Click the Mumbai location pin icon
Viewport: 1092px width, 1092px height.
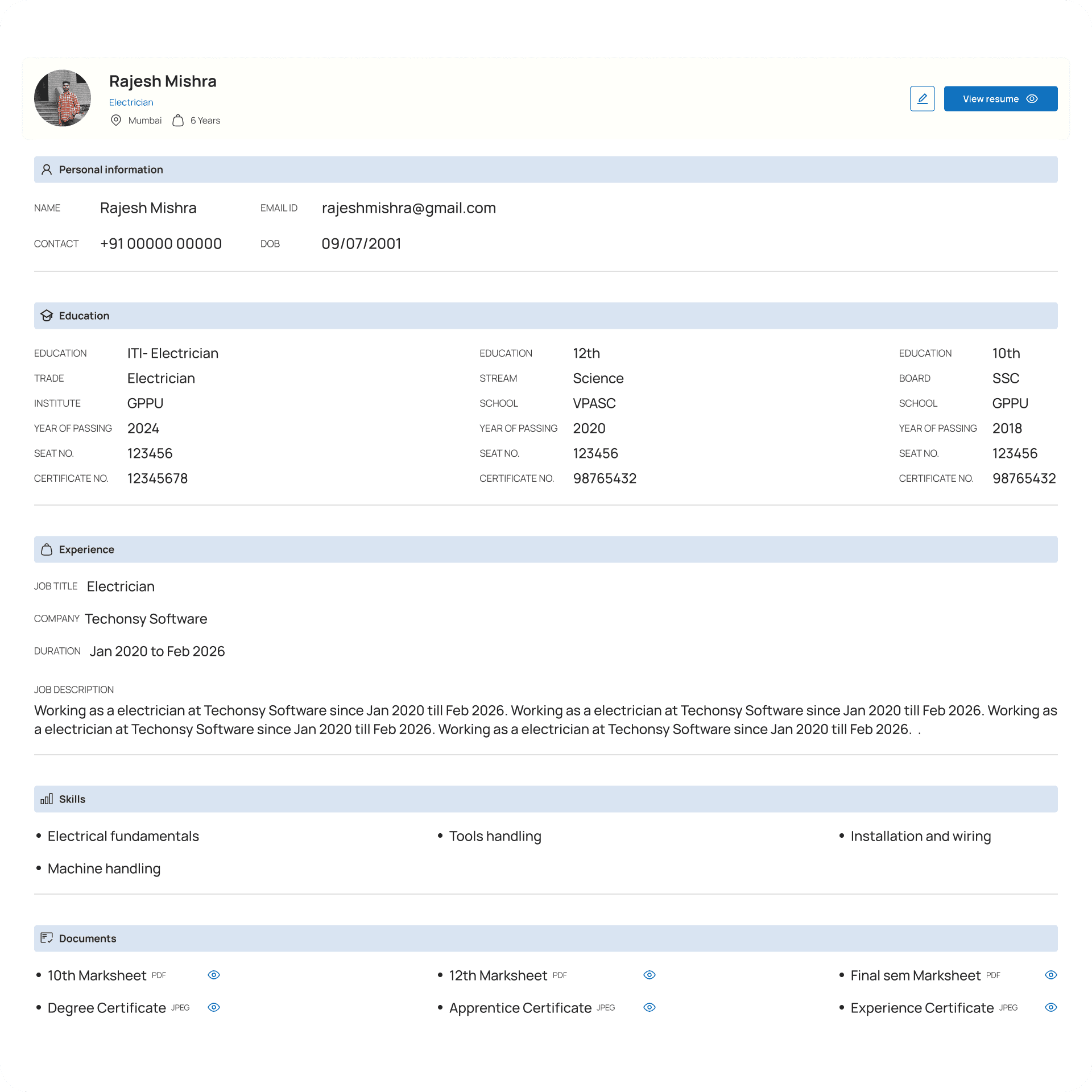(116, 121)
